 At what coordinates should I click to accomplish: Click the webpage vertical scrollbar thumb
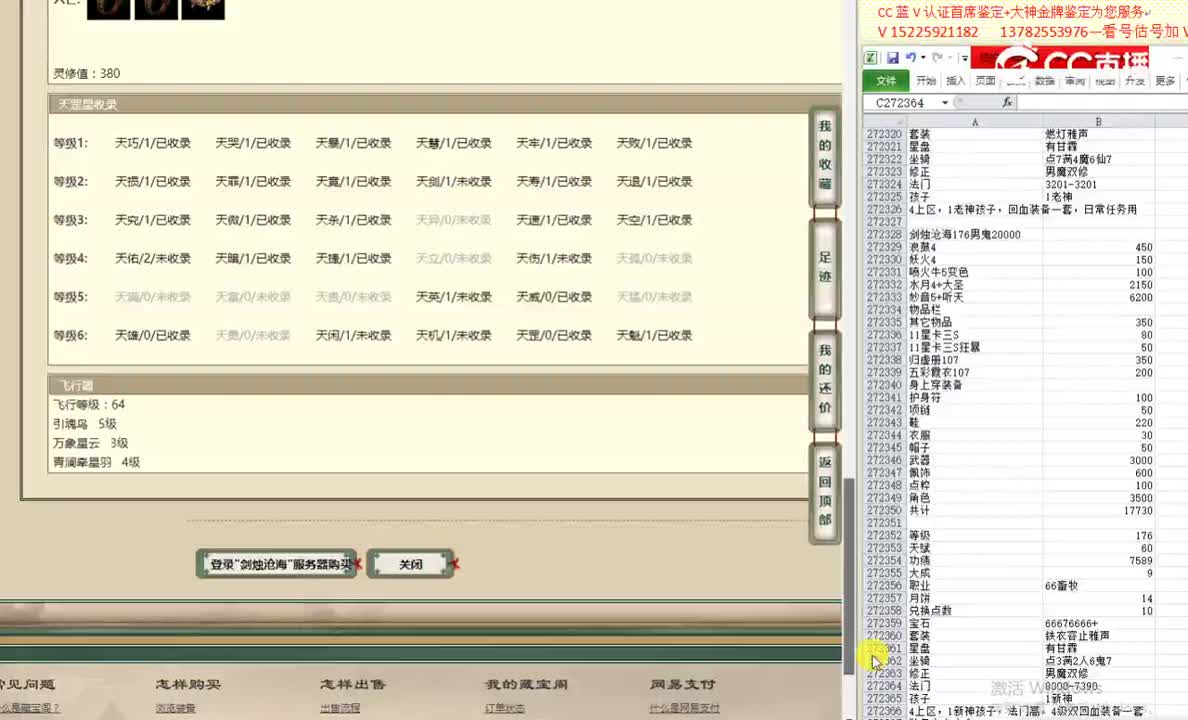(x=849, y=576)
